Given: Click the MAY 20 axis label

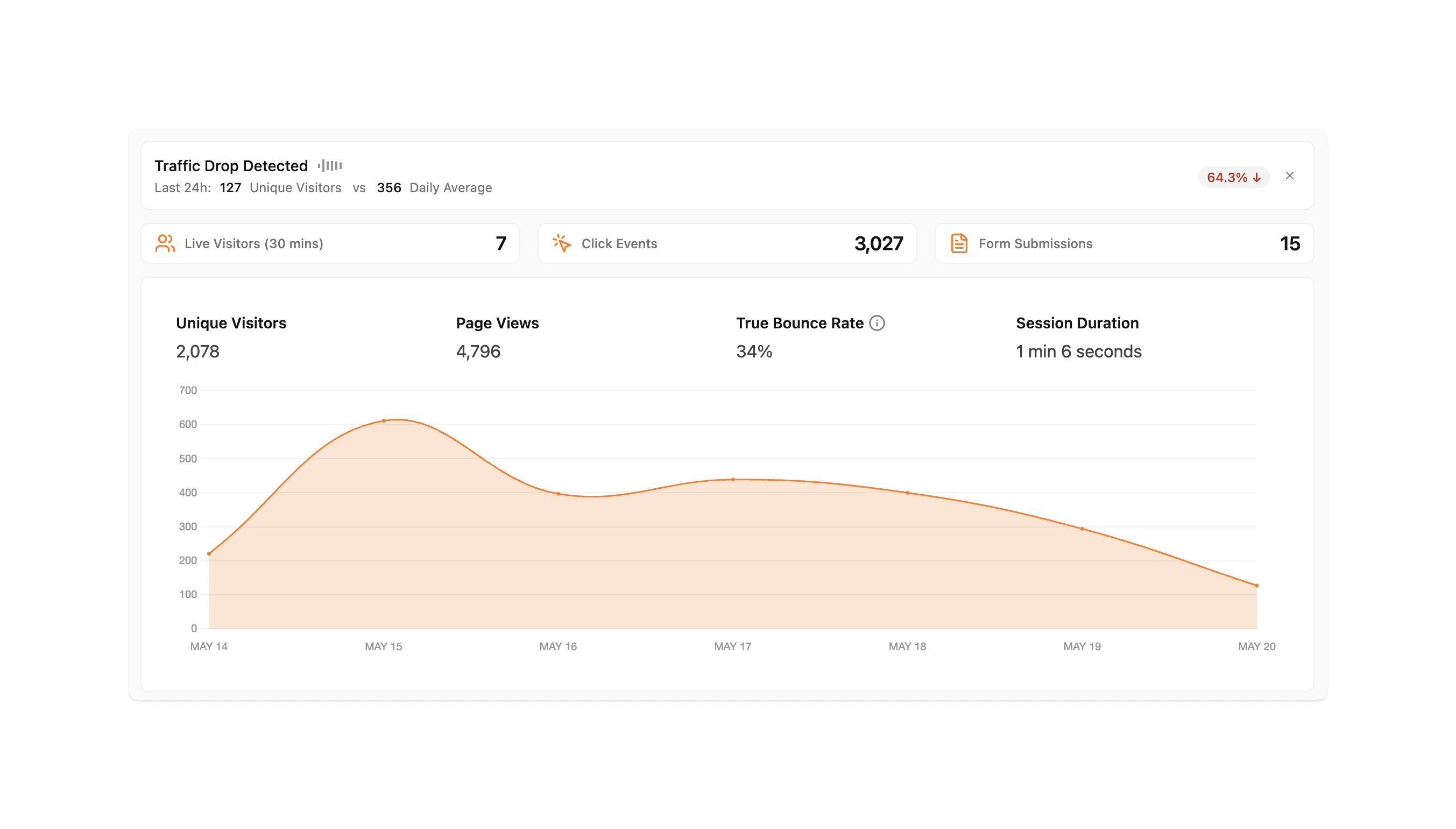Looking at the screenshot, I should [1257, 646].
